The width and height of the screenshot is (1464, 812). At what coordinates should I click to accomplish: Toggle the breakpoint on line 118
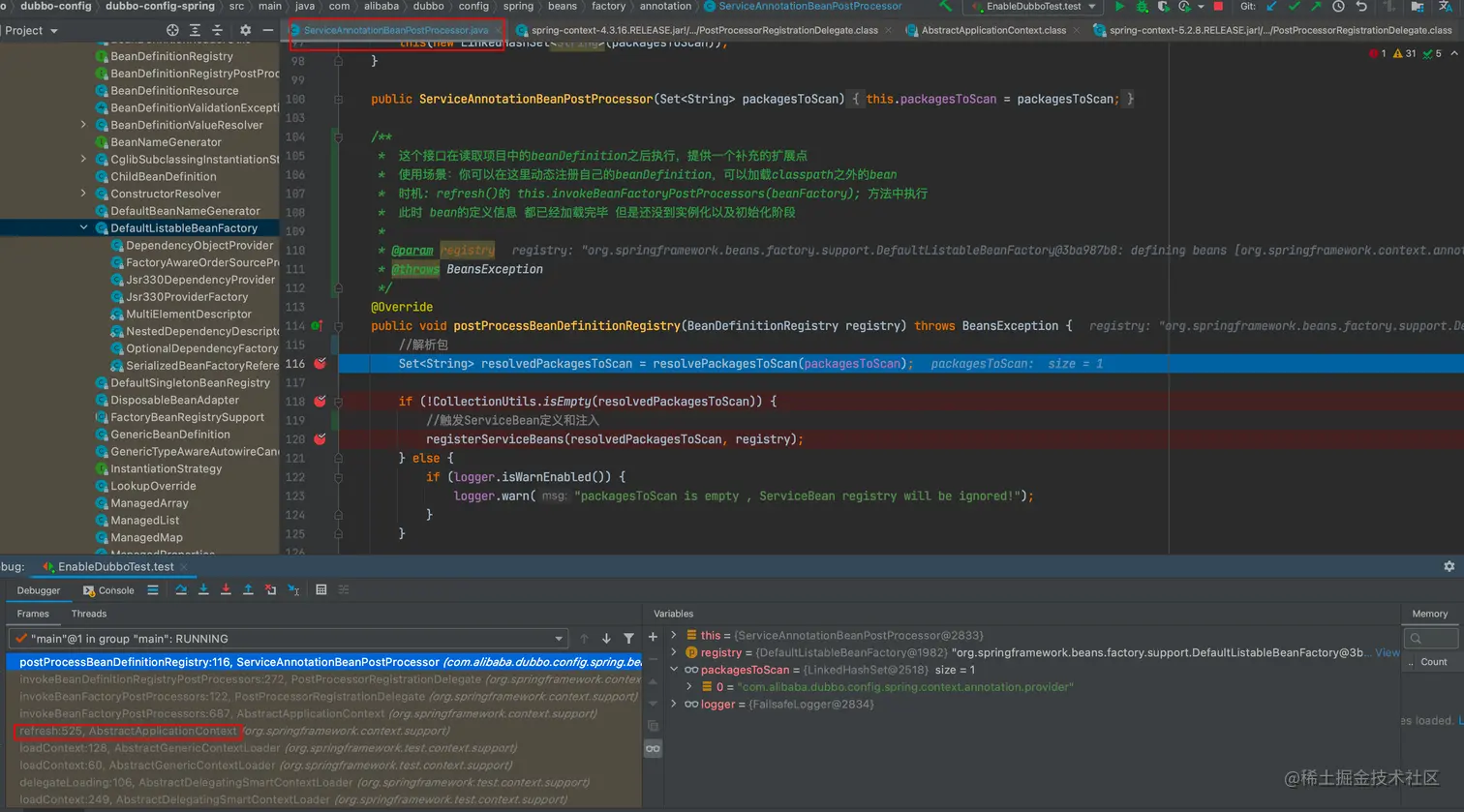[320, 401]
